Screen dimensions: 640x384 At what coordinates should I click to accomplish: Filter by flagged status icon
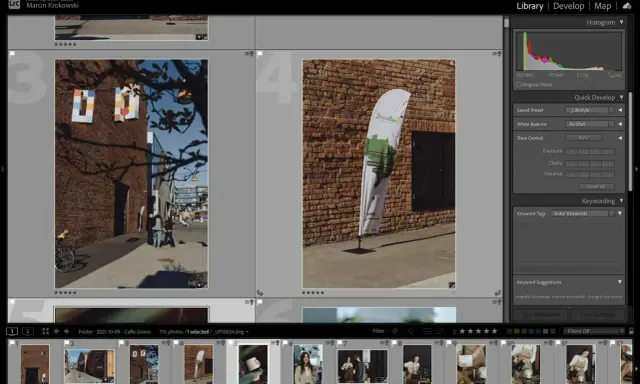[396, 331]
